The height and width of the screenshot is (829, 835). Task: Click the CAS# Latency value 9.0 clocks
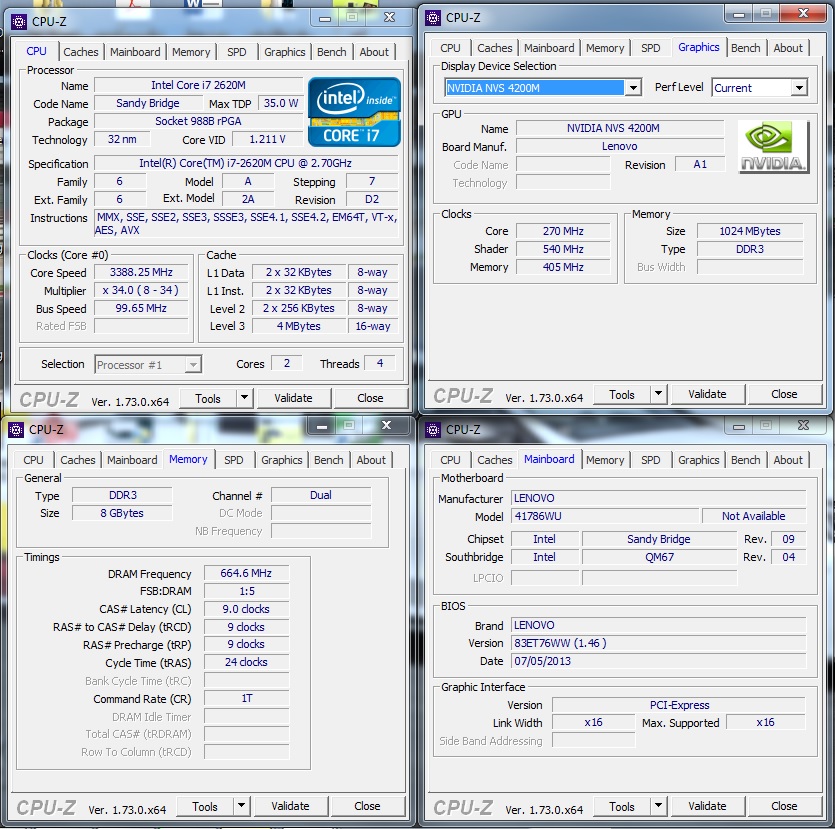(246, 609)
